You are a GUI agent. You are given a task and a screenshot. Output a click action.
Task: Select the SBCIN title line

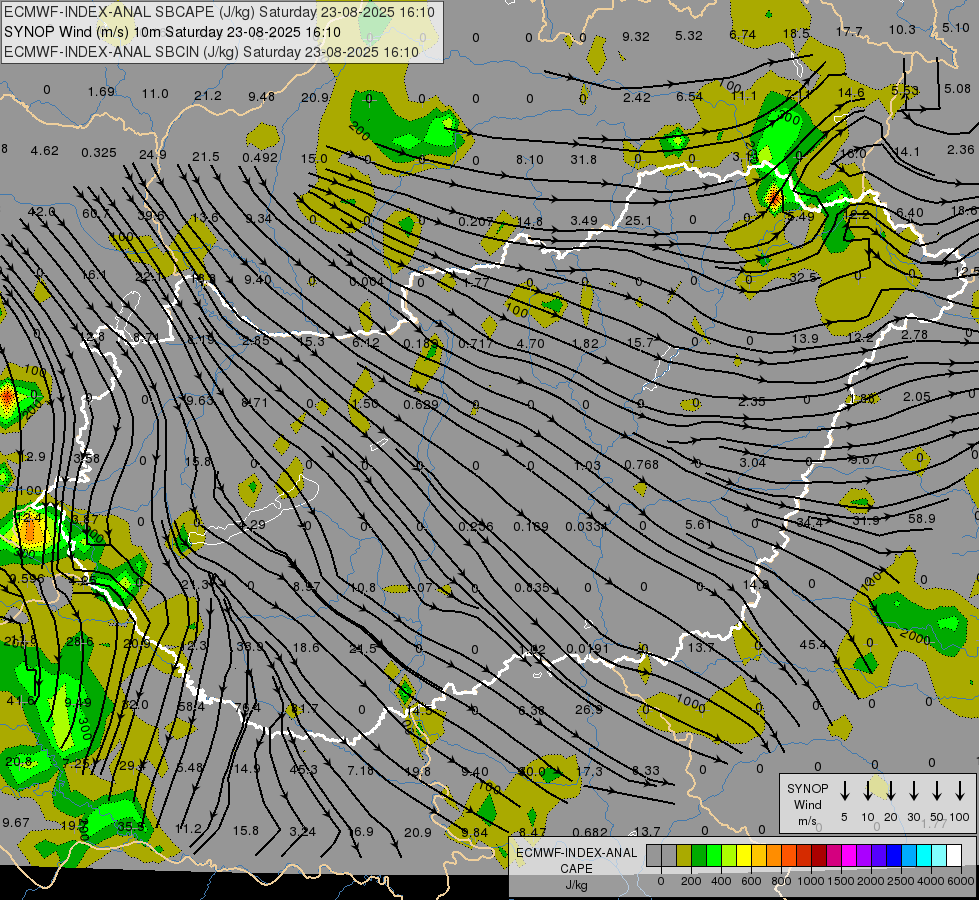pos(211,52)
